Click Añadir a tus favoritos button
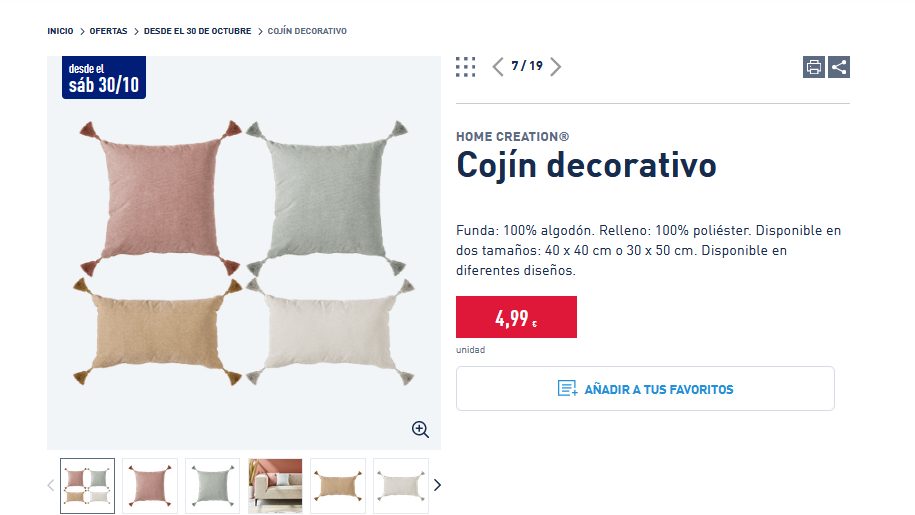This screenshot has height=515, width=915. tap(645, 389)
